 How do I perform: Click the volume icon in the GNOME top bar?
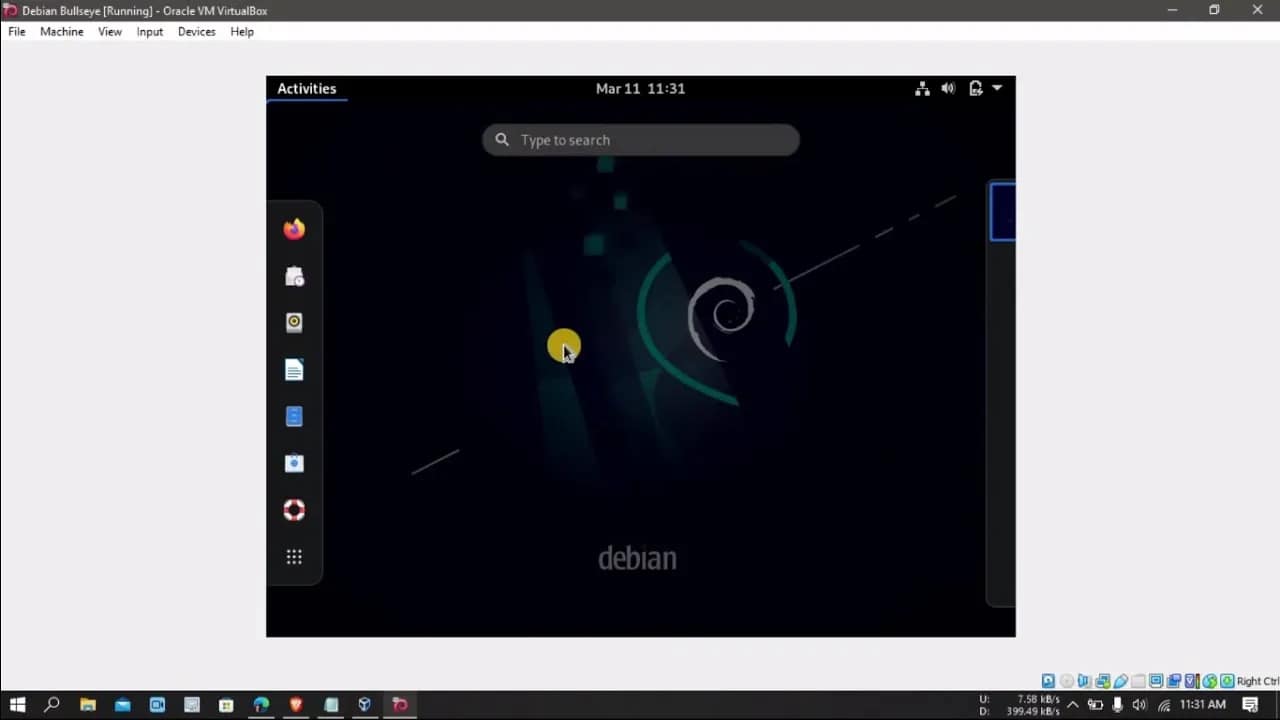point(948,88)
